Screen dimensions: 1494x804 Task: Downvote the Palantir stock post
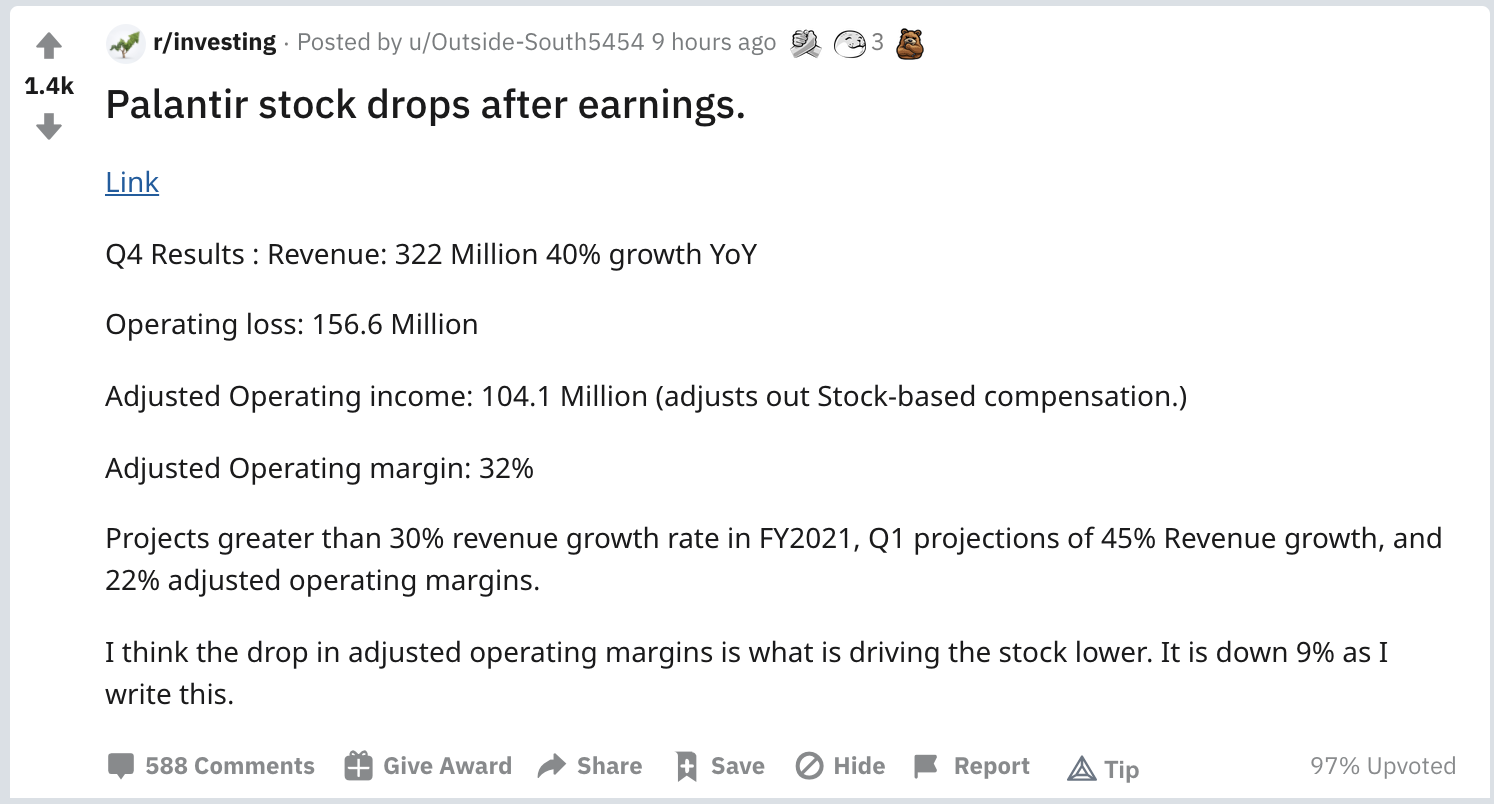click(49, 126)
